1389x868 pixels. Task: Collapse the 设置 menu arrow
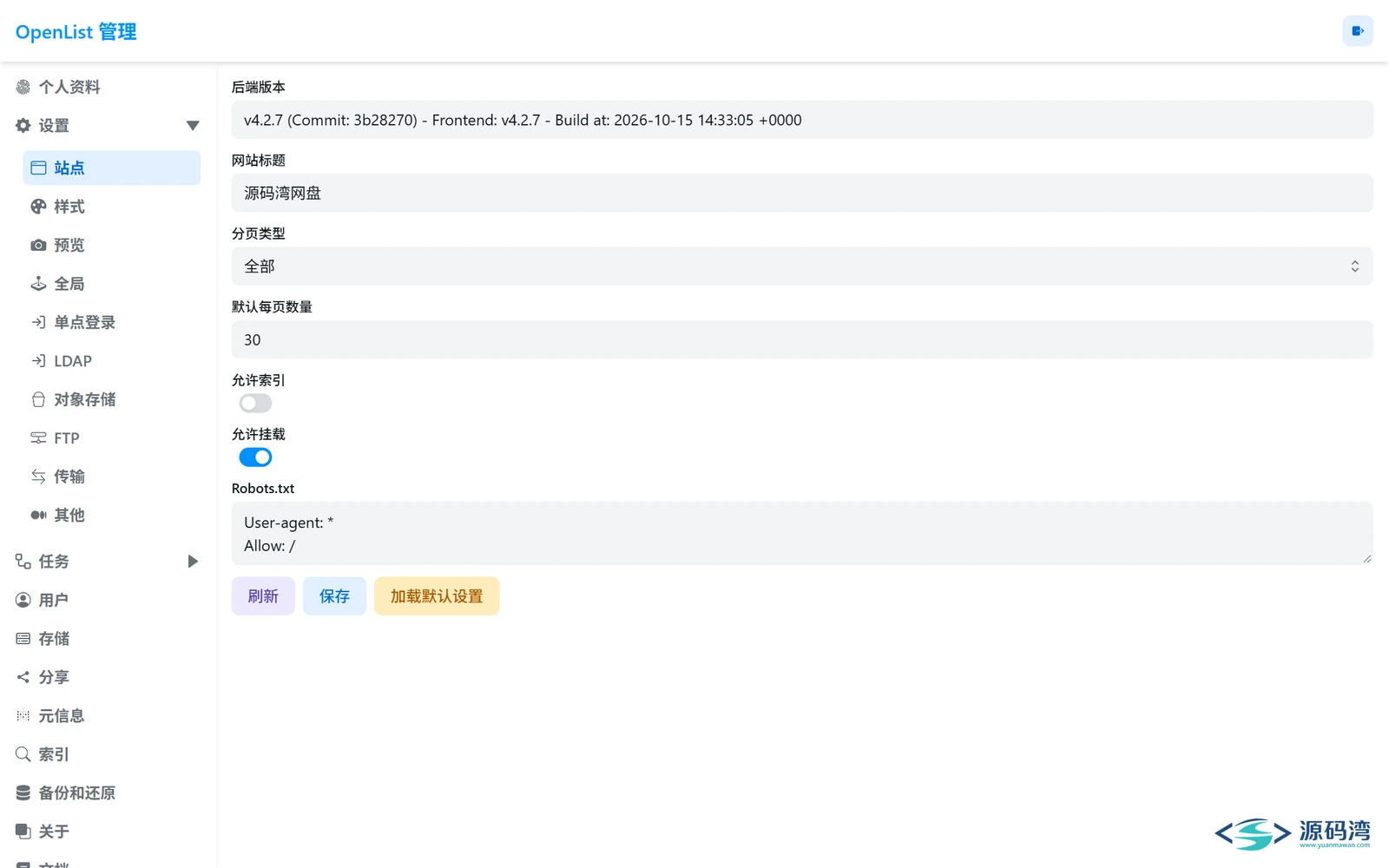193,126
